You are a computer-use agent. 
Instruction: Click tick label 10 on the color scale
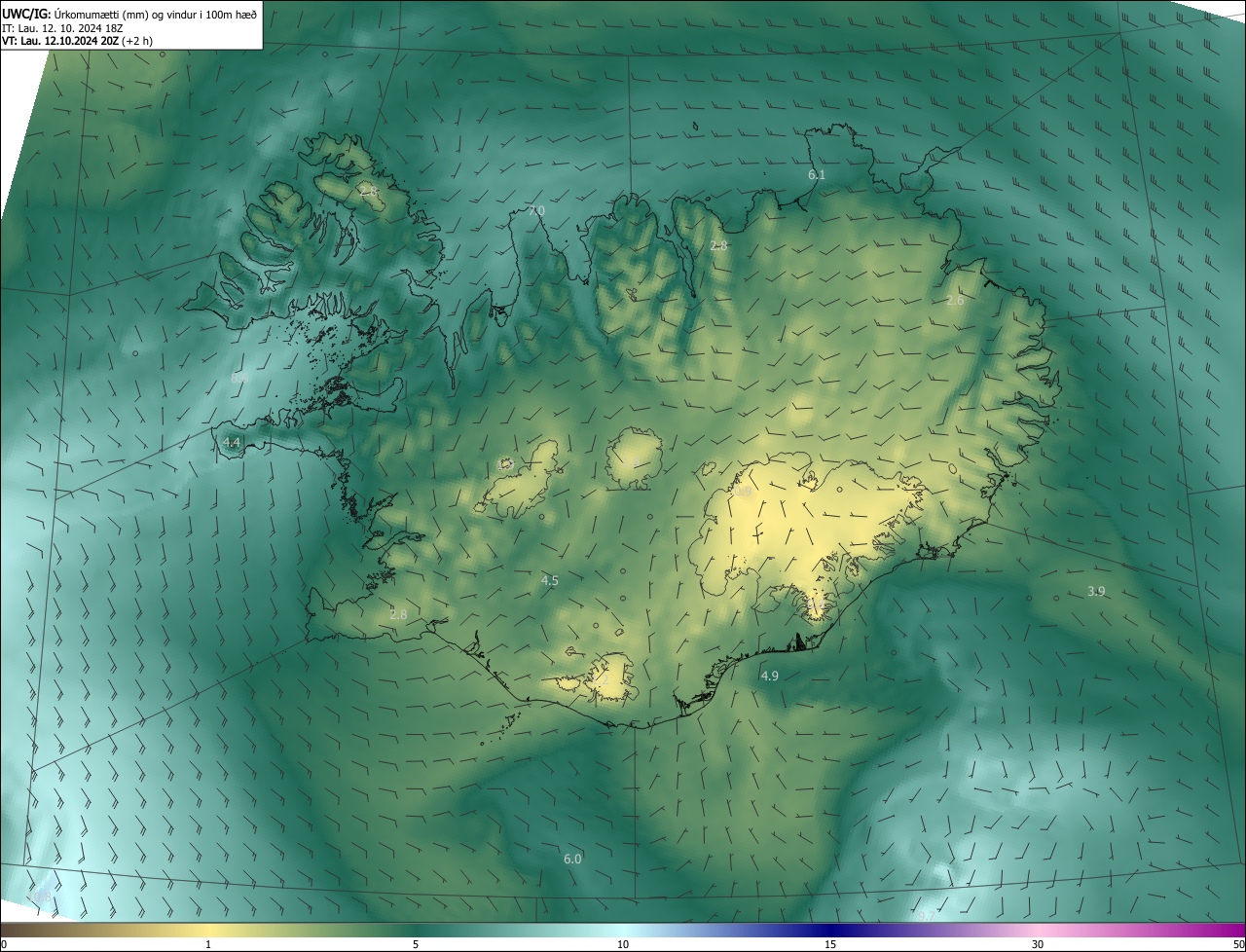point(623,944)
